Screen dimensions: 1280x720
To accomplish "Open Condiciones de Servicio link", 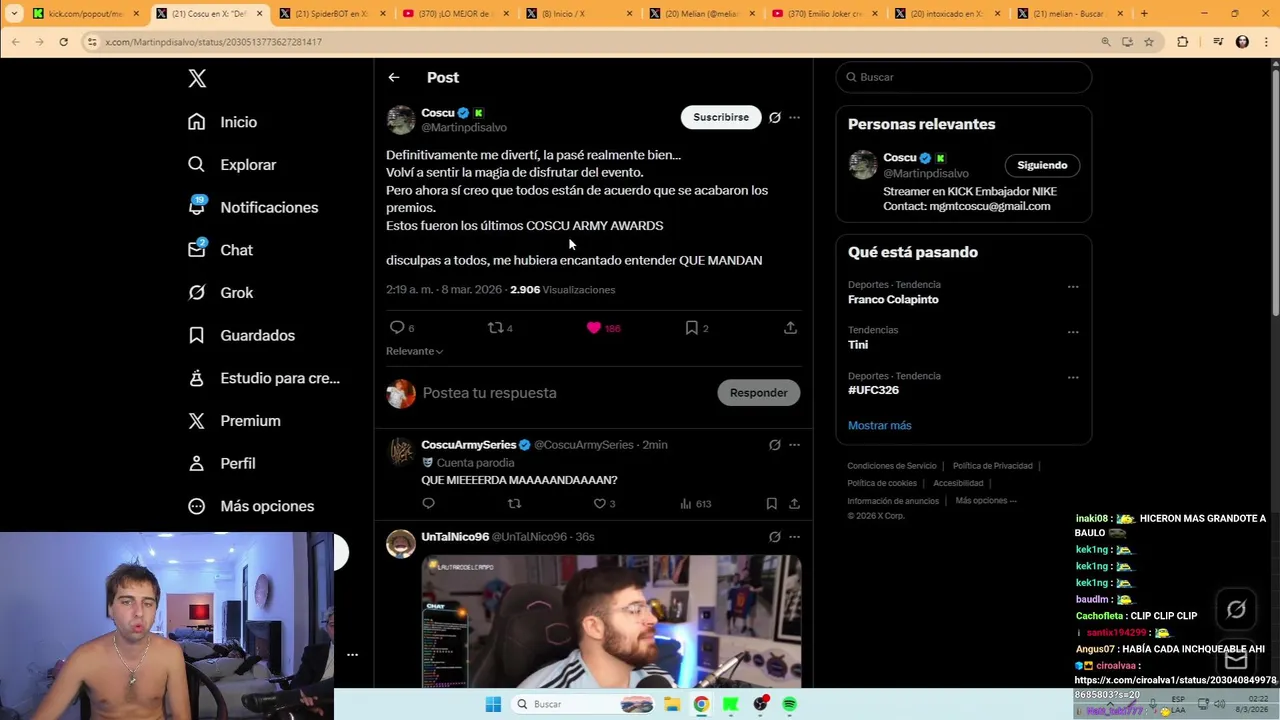I will (x=892, y=466).
